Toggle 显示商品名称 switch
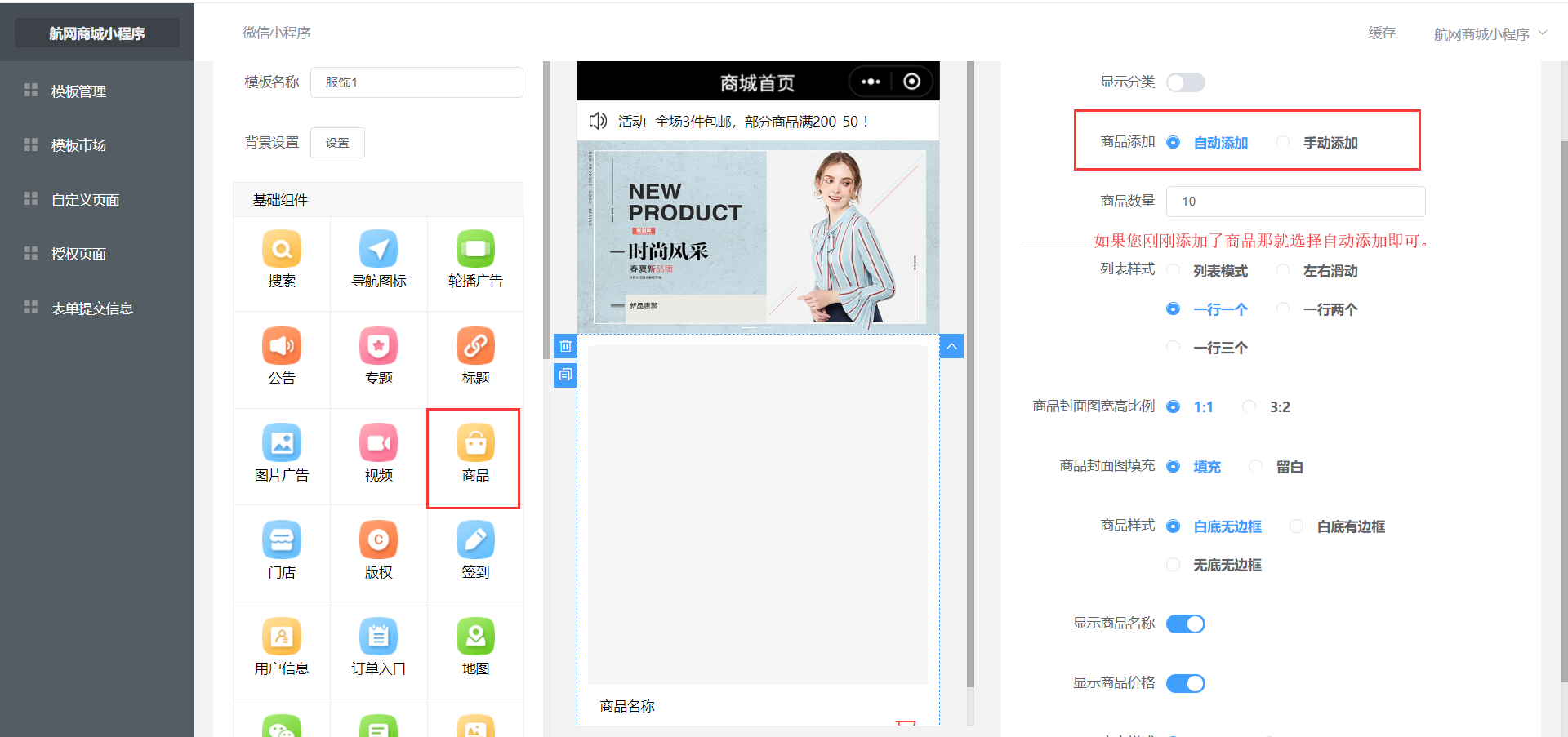Screen dimensions: 1568x737 1186,624
